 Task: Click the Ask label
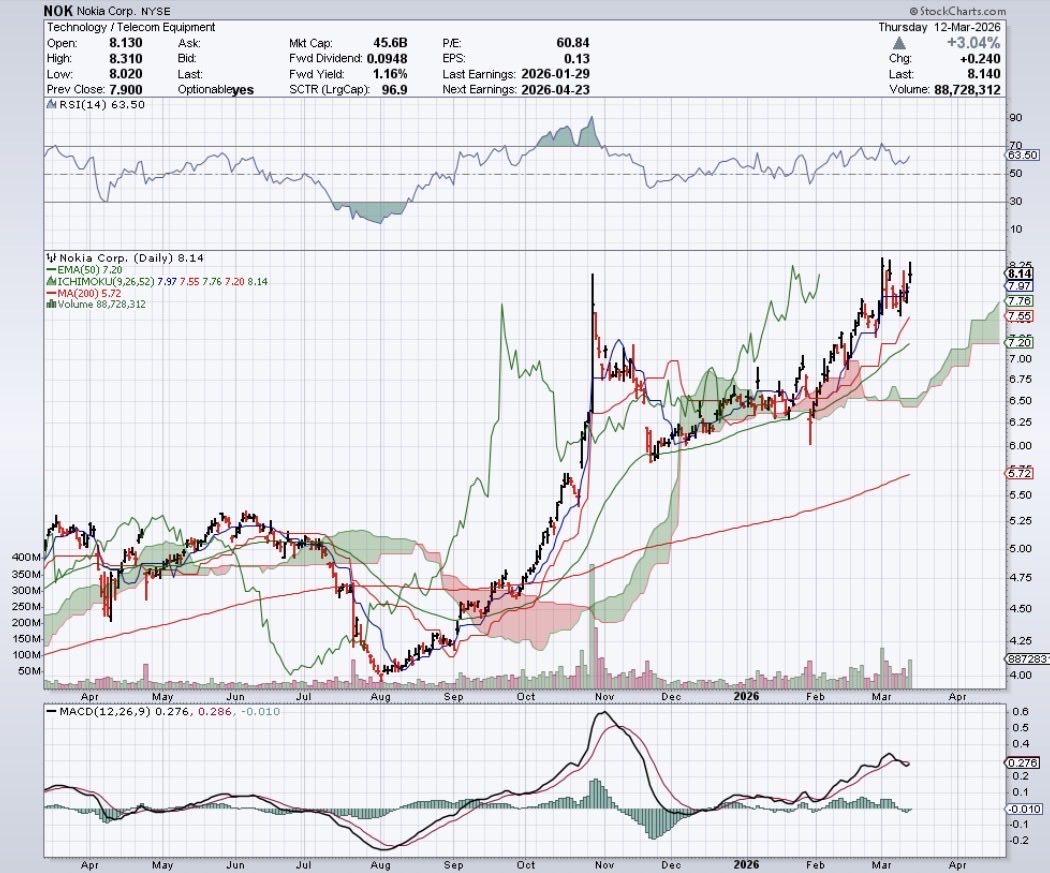(187, 43)
